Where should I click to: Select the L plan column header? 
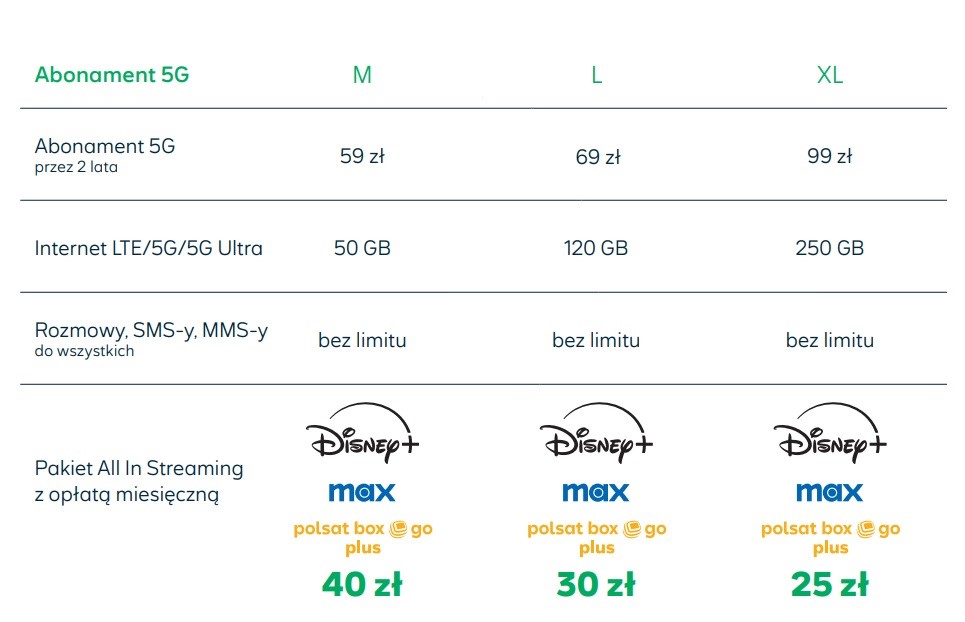[x=596, y=75]
